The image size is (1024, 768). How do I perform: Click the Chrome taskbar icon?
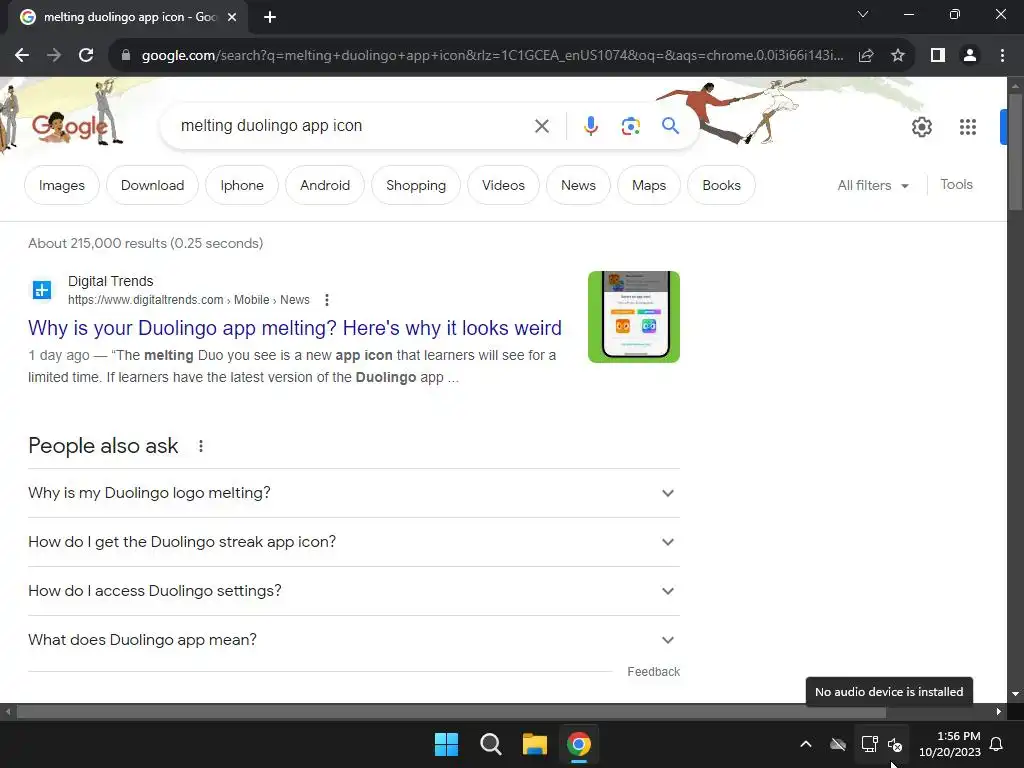pos(579,744)
